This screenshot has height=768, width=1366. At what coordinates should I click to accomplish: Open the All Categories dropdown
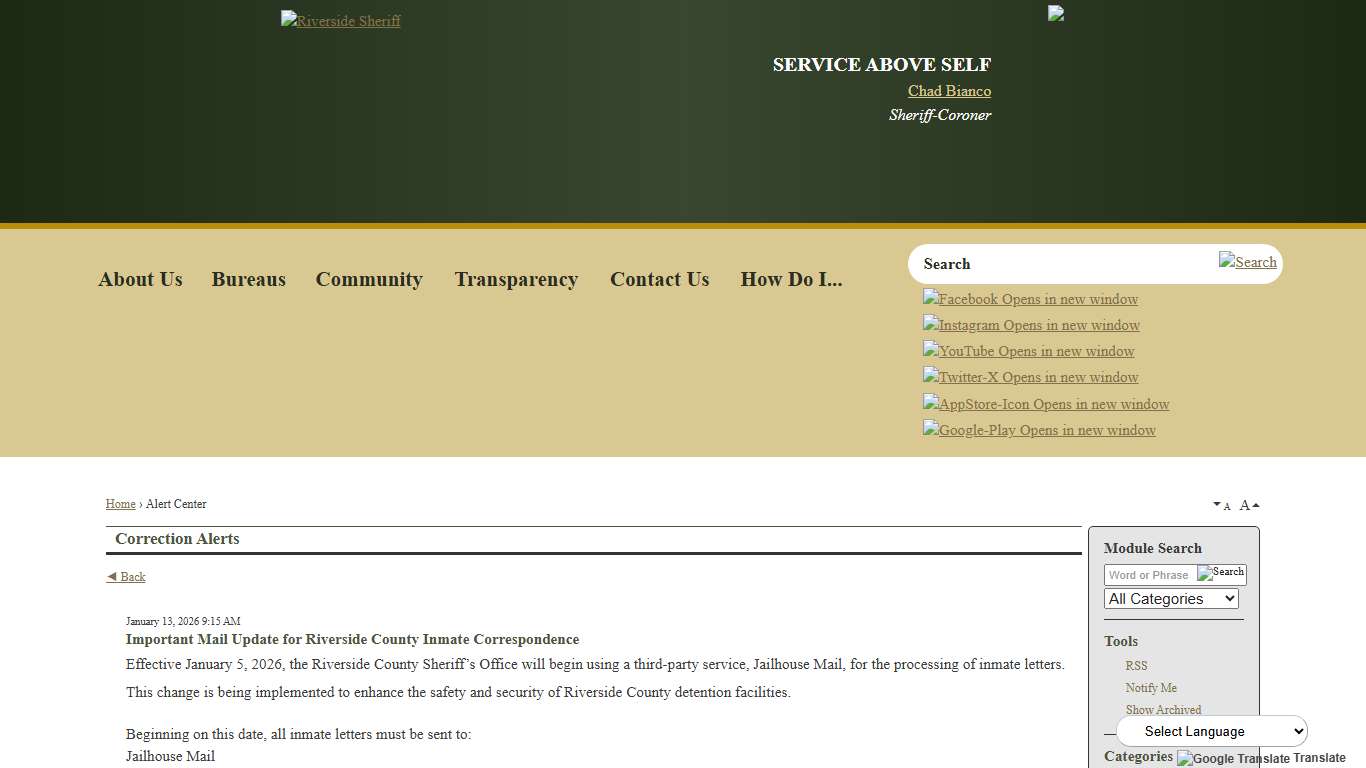coord(1171,598)
